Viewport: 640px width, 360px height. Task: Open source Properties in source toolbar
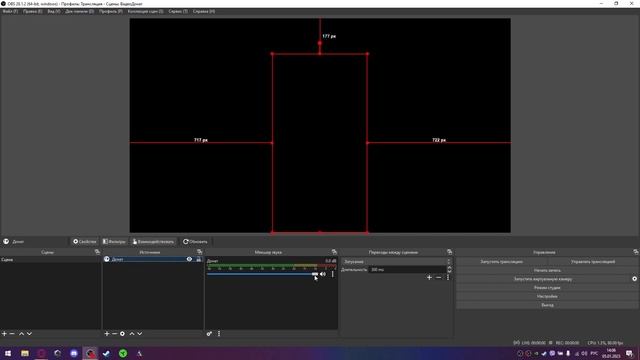pos(84,242)
